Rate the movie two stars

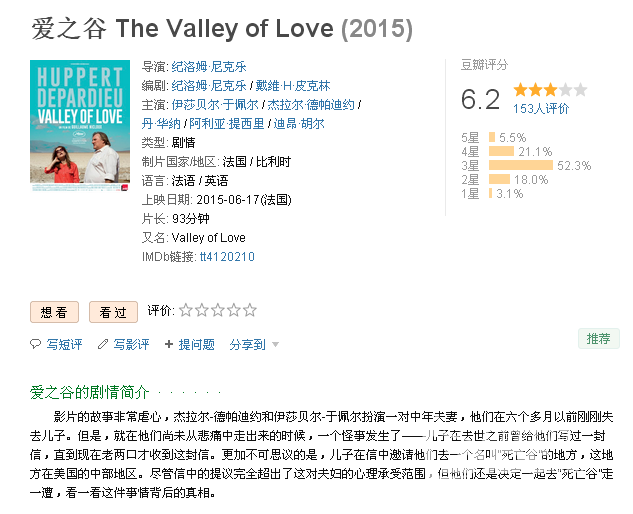tap(202, 310)
